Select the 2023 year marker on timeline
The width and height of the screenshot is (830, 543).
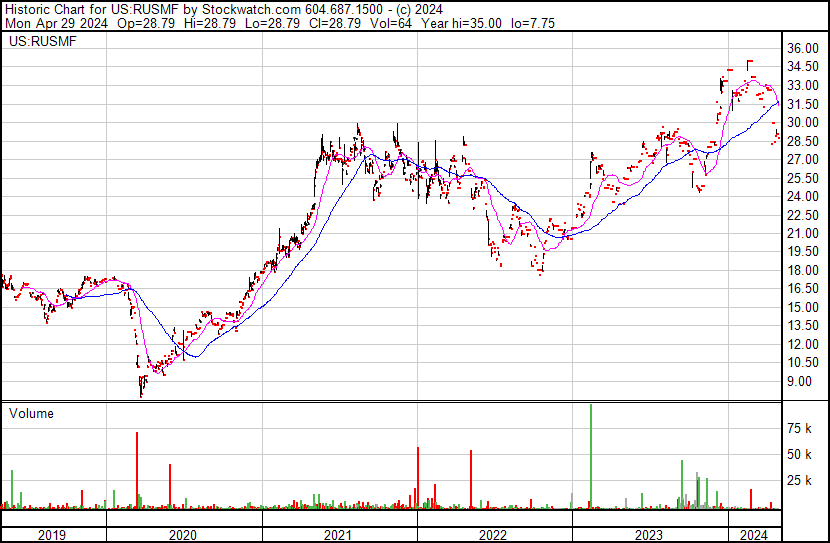[649, 535]
